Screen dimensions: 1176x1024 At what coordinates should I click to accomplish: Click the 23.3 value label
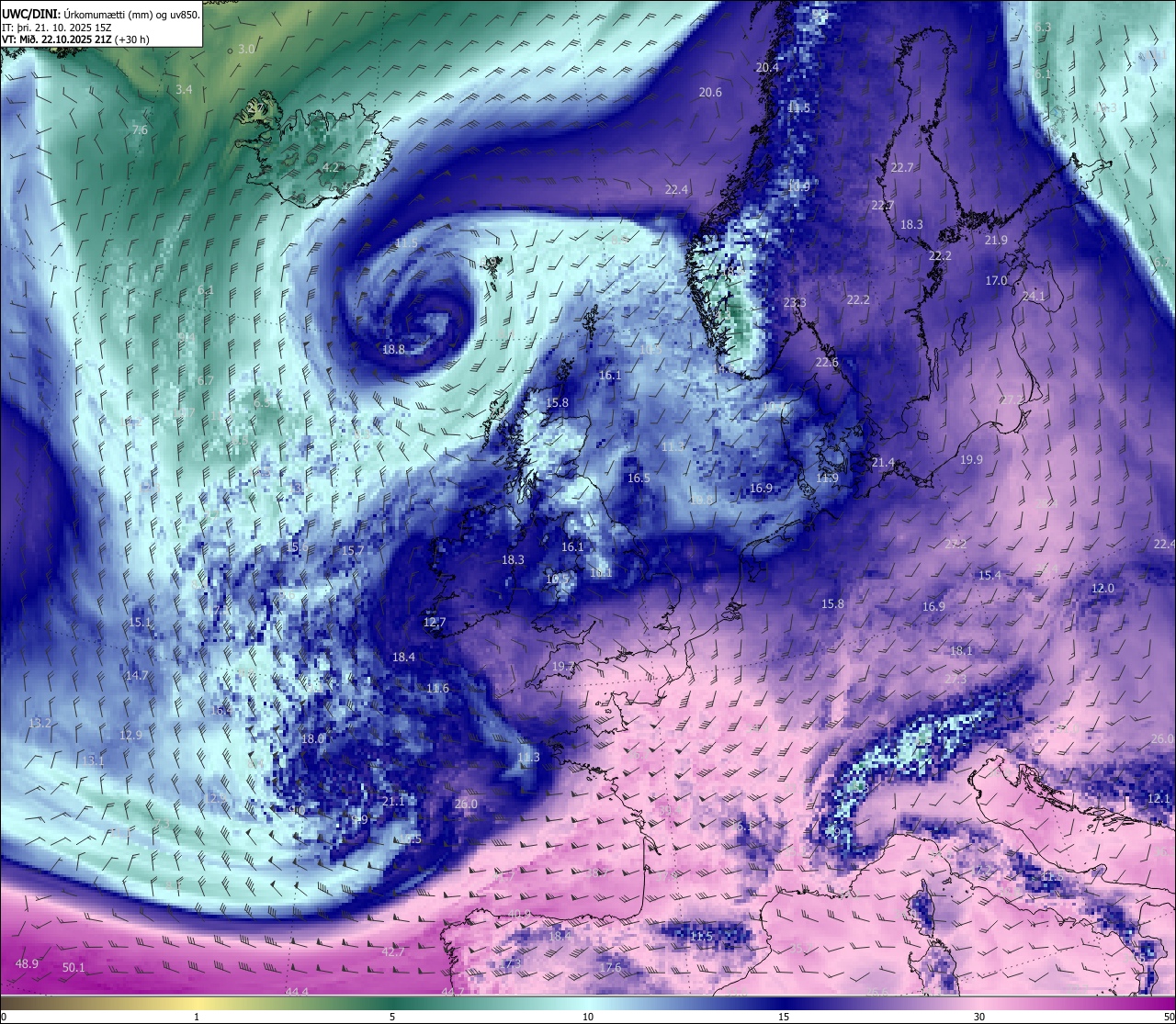pyautogui.click(x=795, y=302)
